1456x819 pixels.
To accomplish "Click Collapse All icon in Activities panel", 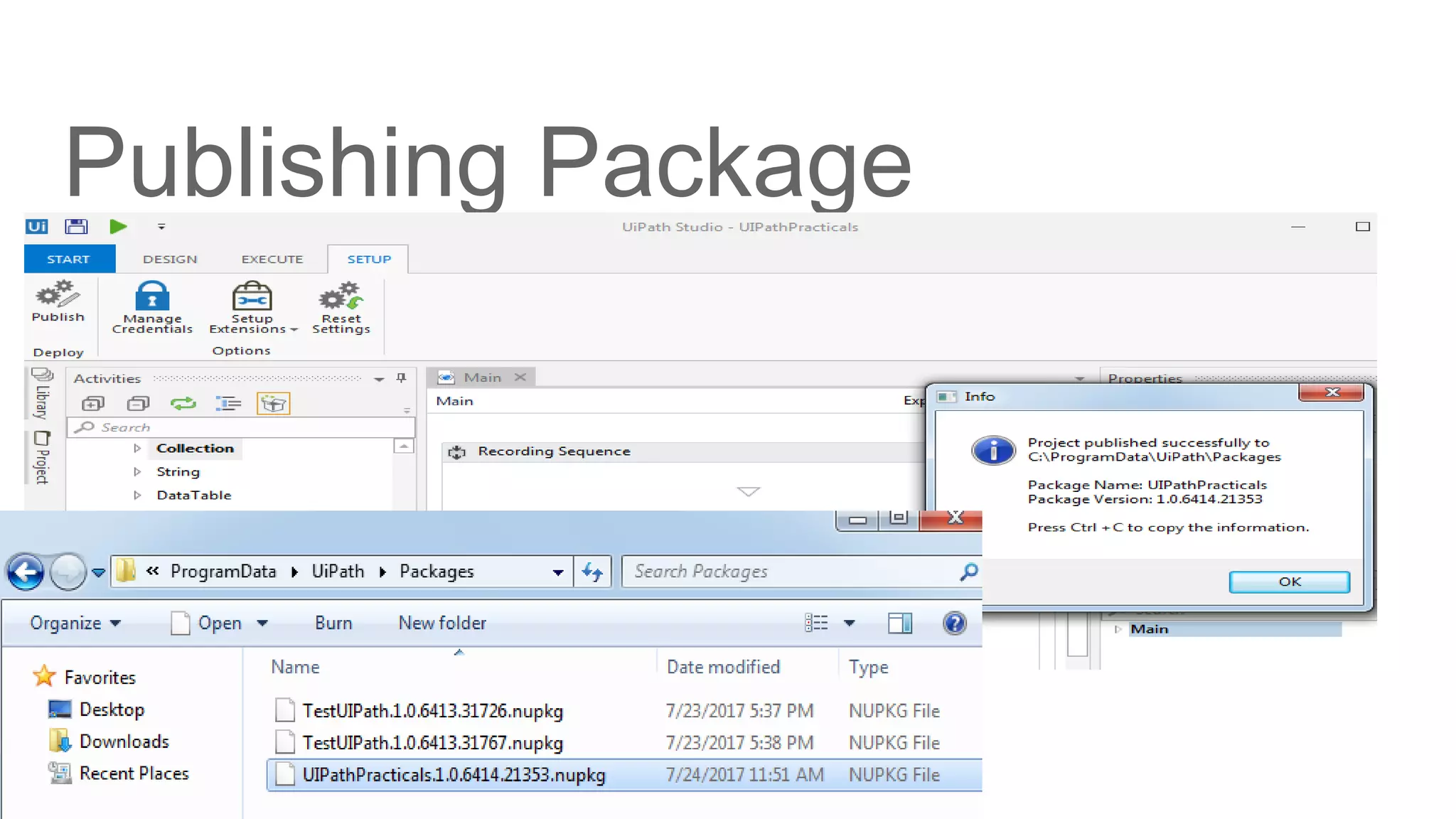I will 138,404.
